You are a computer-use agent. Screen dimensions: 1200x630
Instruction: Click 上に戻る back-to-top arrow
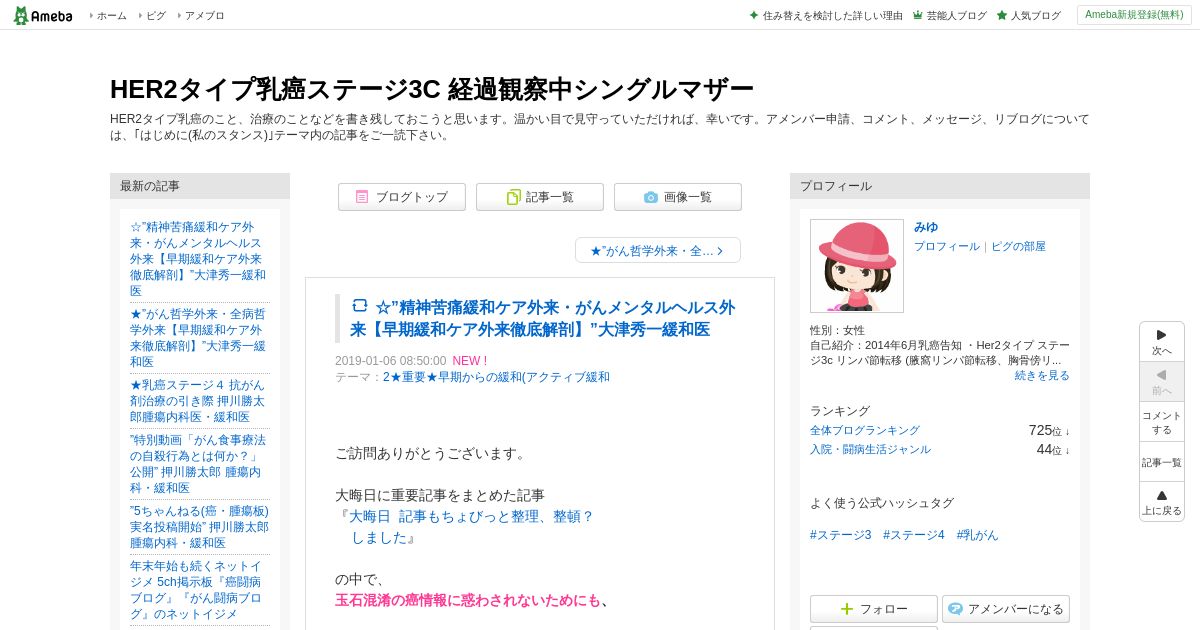tap(1162, 501)
